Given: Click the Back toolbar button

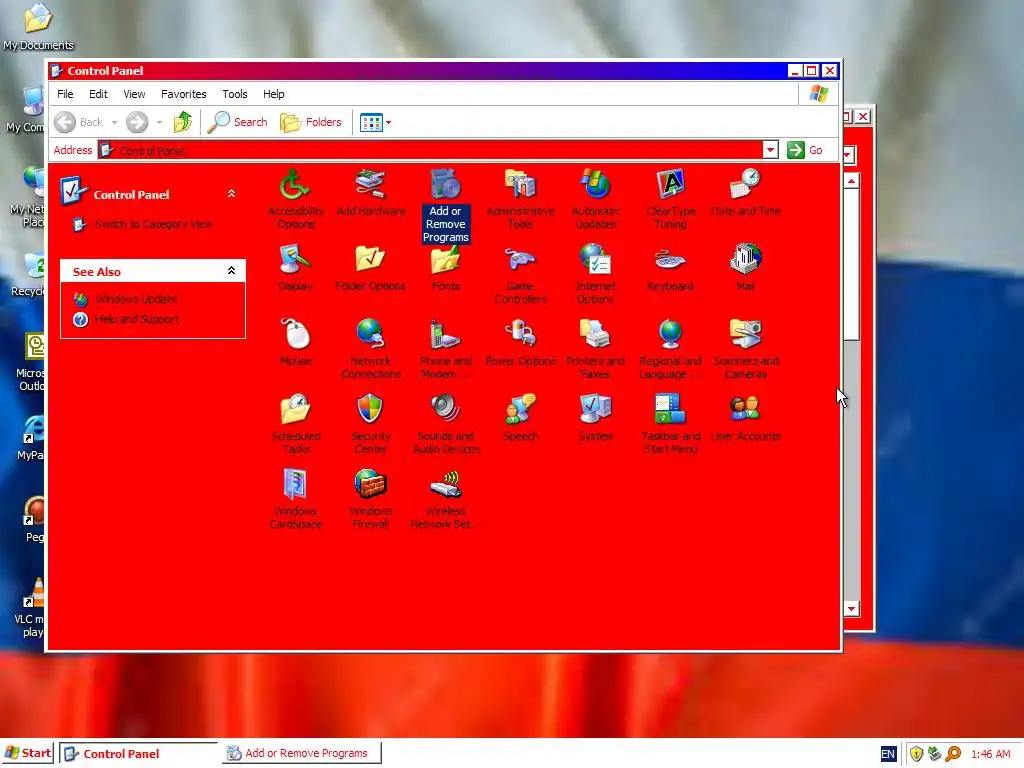Looking at the screenshot, I should [79, 122].
